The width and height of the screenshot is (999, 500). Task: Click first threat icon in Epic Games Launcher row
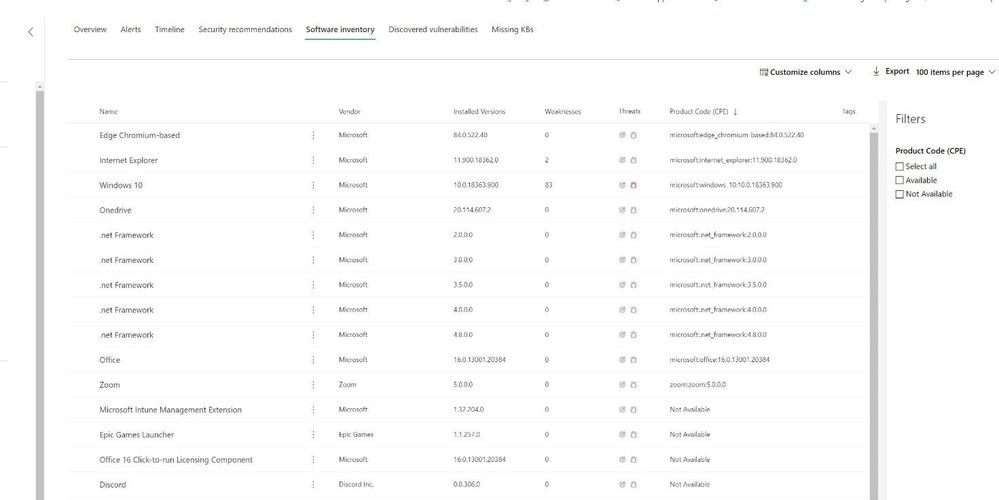pyautogui.click(x=622, y=434)
